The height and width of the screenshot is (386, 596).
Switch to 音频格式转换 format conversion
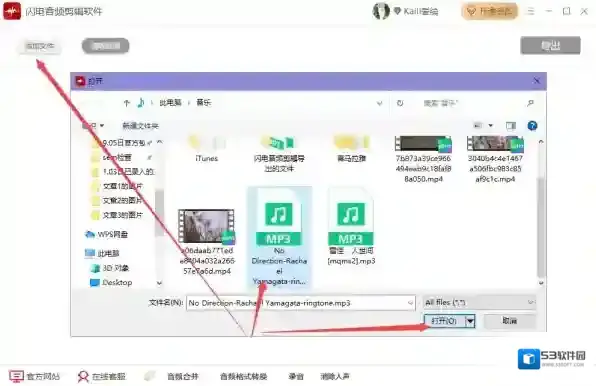point(244,377)
